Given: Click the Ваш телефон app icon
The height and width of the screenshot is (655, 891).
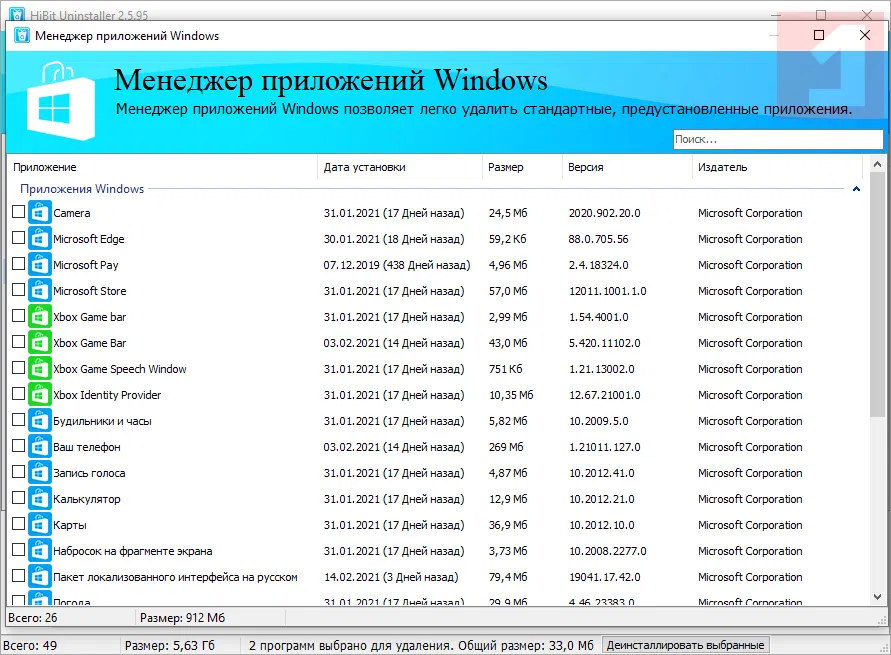Looking at the screenshot, I should (40, 447).
